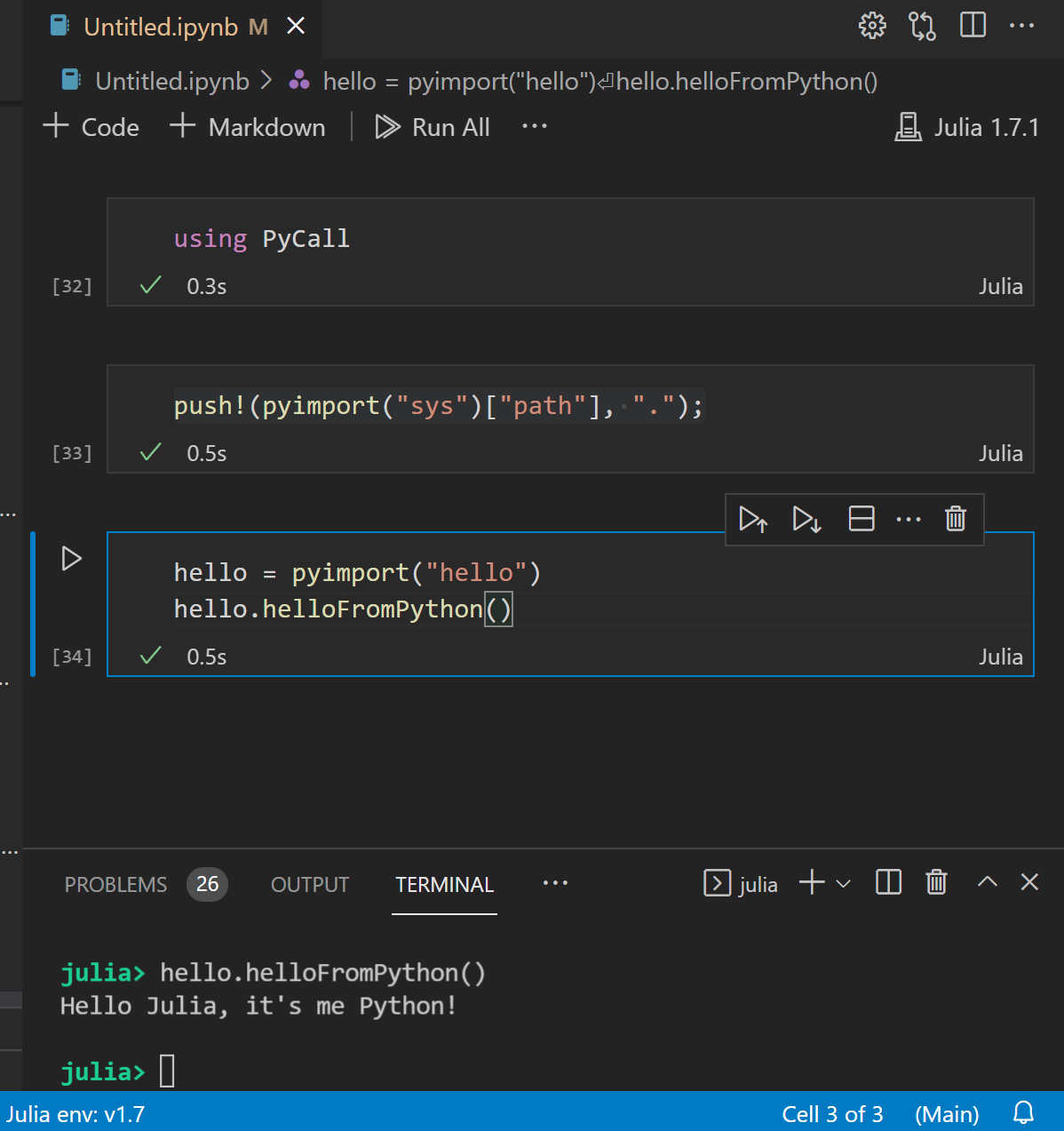This screenshot has height=1131, width=1064.
Task: Click the 26 problems count badge
Action: (x=207, y=884)
